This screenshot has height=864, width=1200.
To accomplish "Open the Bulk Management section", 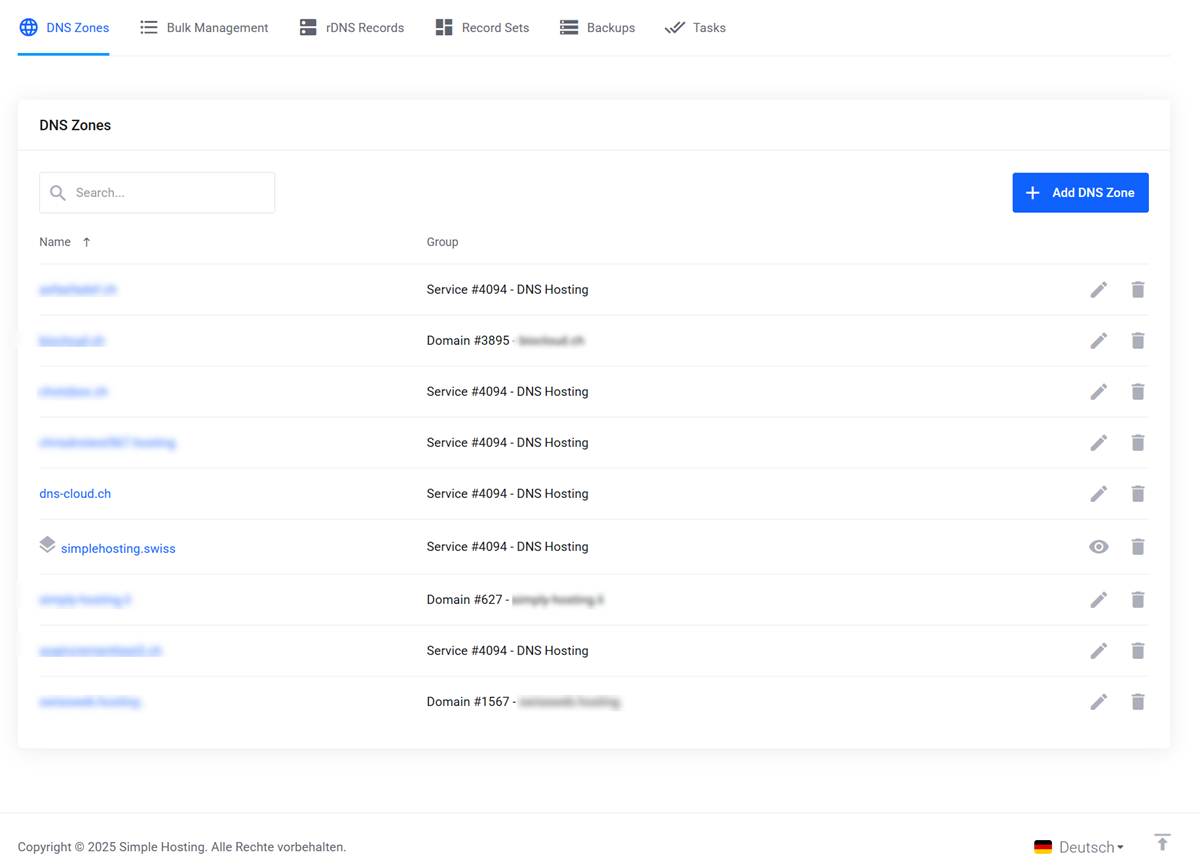I will click(x=204, y=27).
